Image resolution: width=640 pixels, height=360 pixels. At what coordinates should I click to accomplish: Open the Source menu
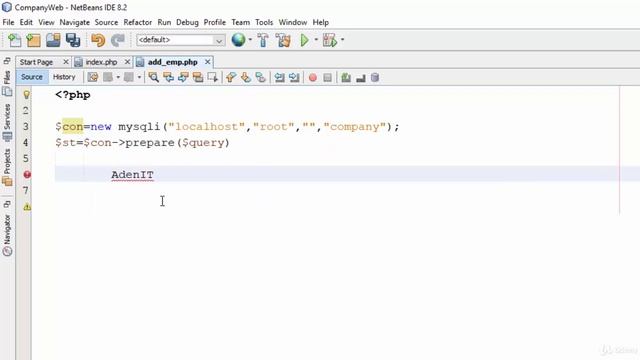coord(106,22)
